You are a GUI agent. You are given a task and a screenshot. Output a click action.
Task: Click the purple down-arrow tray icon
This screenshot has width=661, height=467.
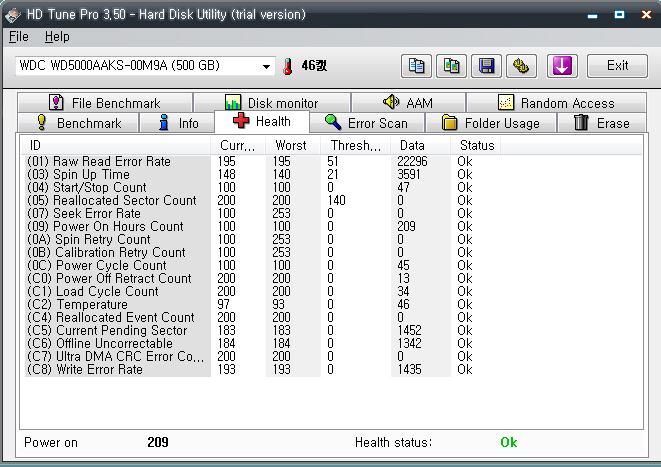(562, 66)
